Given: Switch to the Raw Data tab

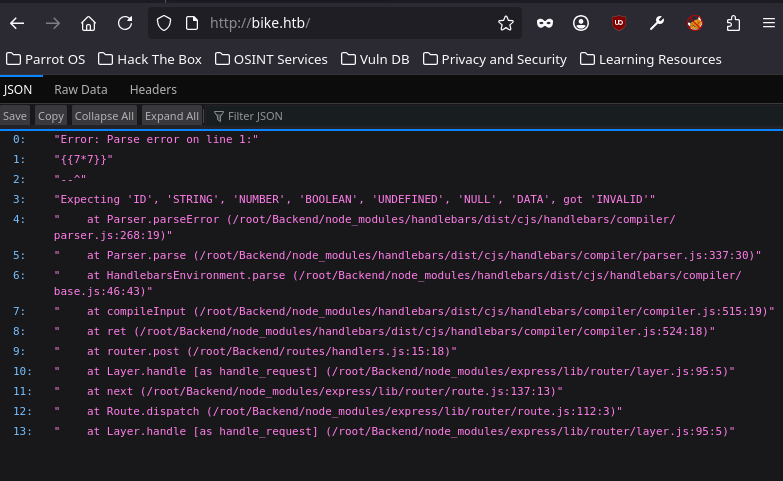Looking at the screenshot, I should coord(81,90).
